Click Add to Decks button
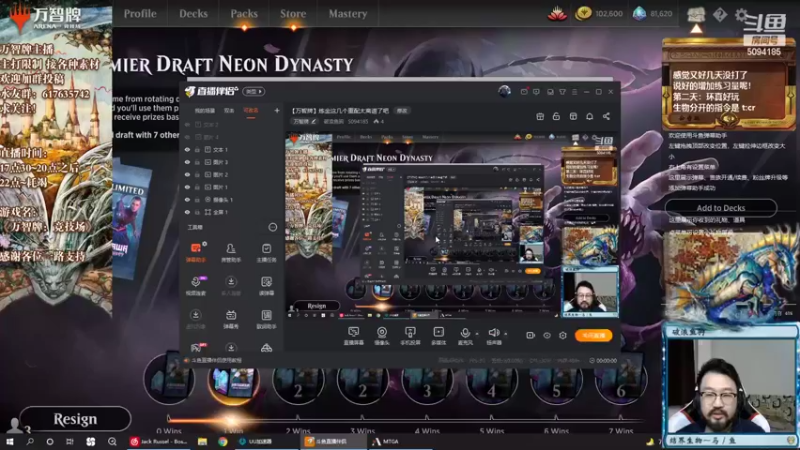The height and width of the screenshot is (450, 800). point(720,208)
